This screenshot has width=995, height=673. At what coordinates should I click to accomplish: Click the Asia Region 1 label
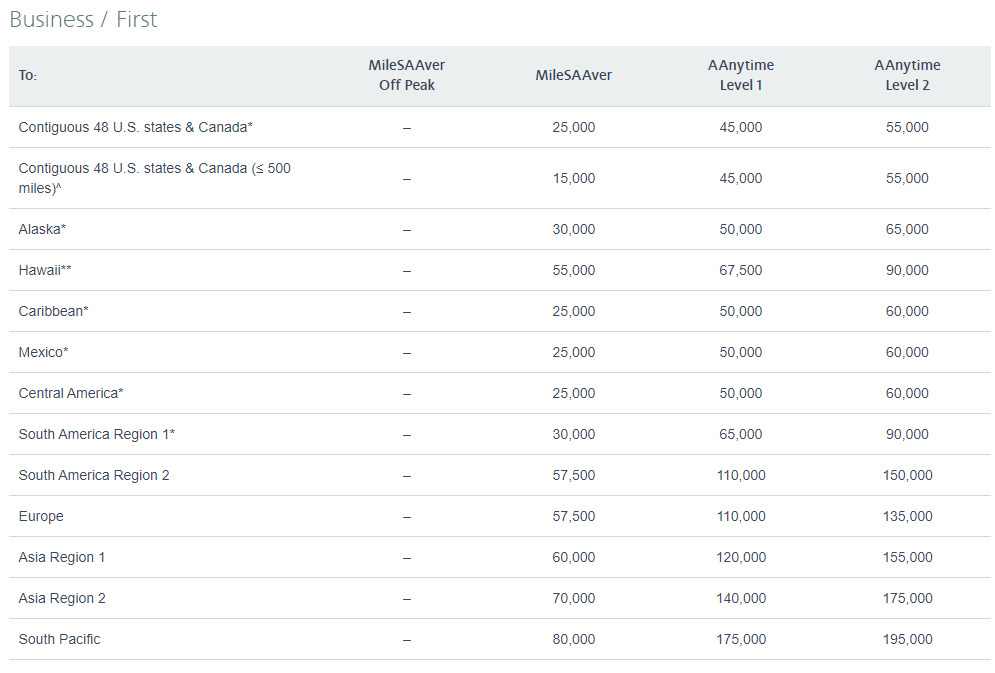pyautogui.click(x=62, y=557)
